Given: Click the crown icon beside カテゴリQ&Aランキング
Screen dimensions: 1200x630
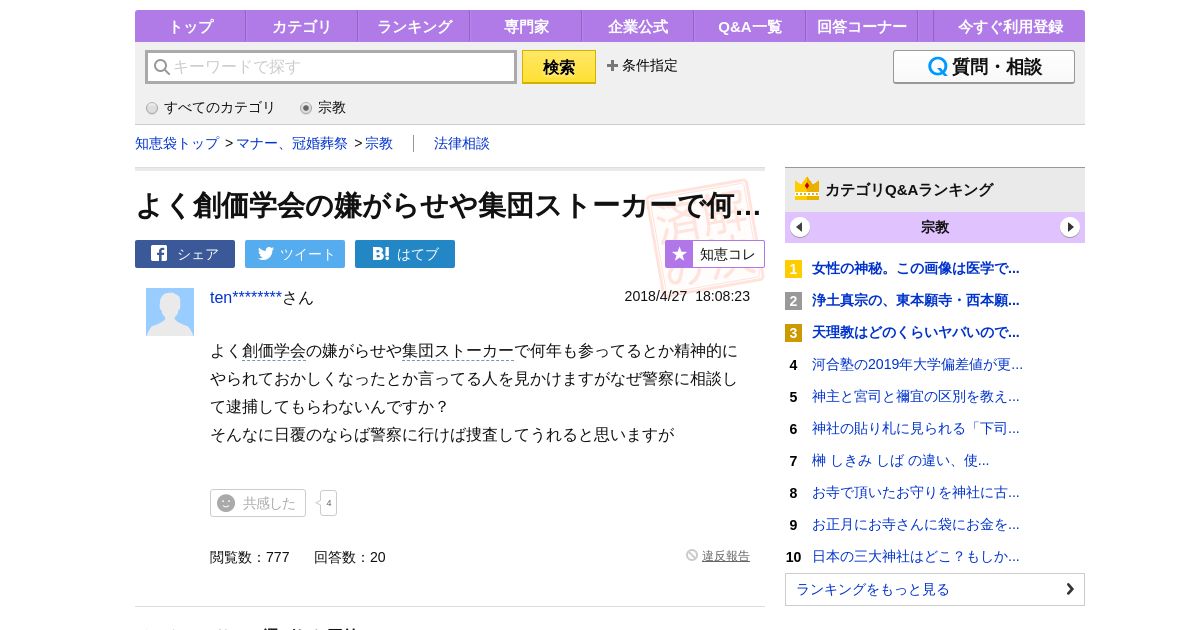Looking at the screenshot, I should click(x=807, y=189).
